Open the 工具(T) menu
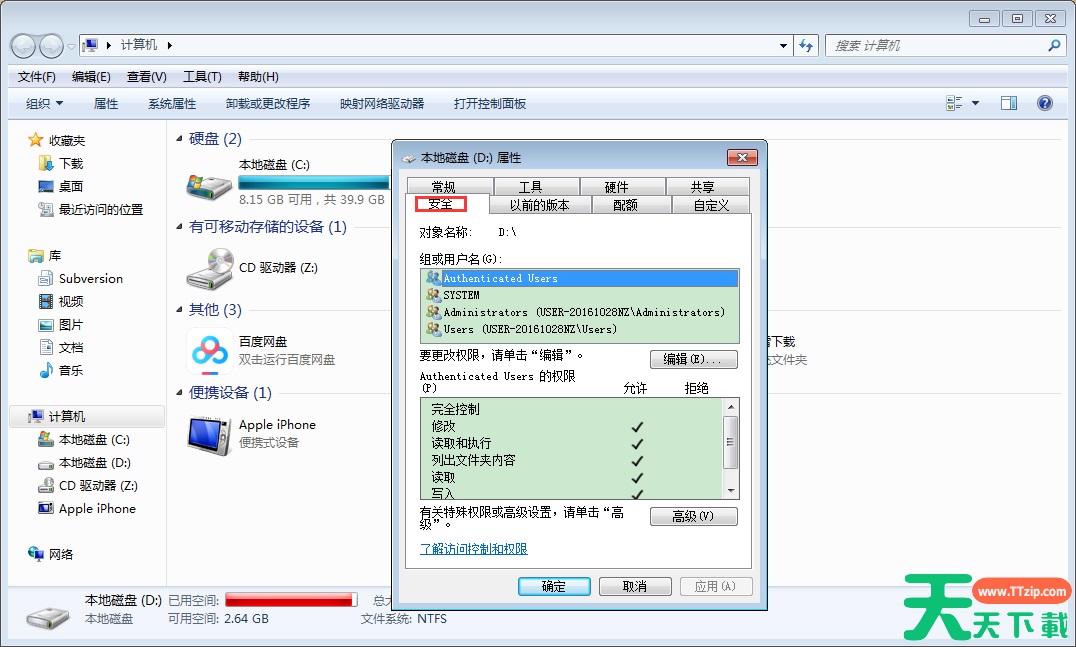1076x647 pixels. click(201, 77)
